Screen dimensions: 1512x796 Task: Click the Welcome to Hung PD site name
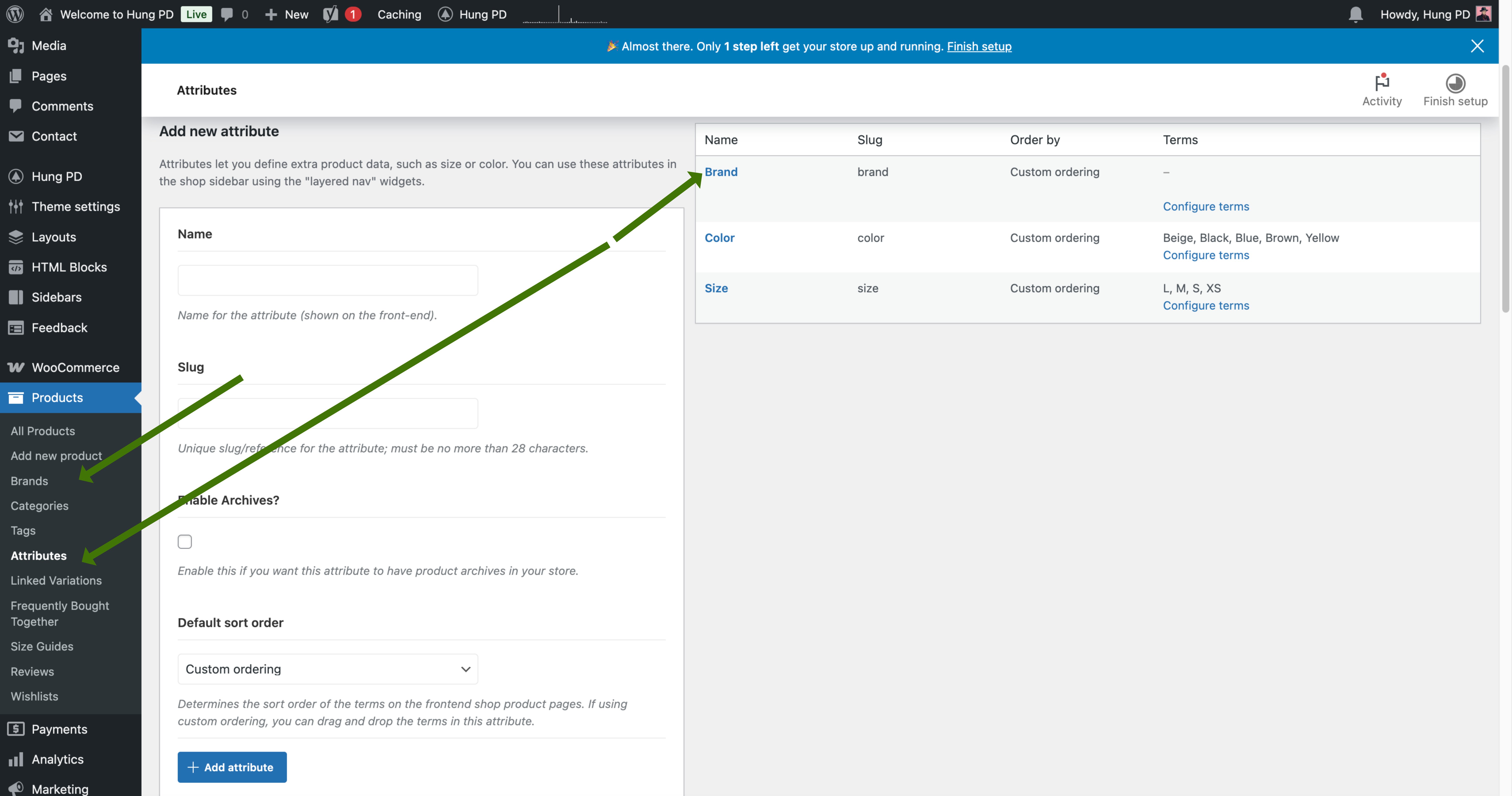[x=117, y=14]
